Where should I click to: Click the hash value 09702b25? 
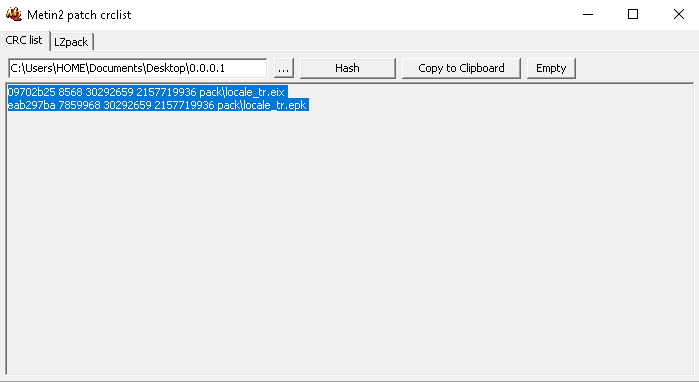pos(32,92)
